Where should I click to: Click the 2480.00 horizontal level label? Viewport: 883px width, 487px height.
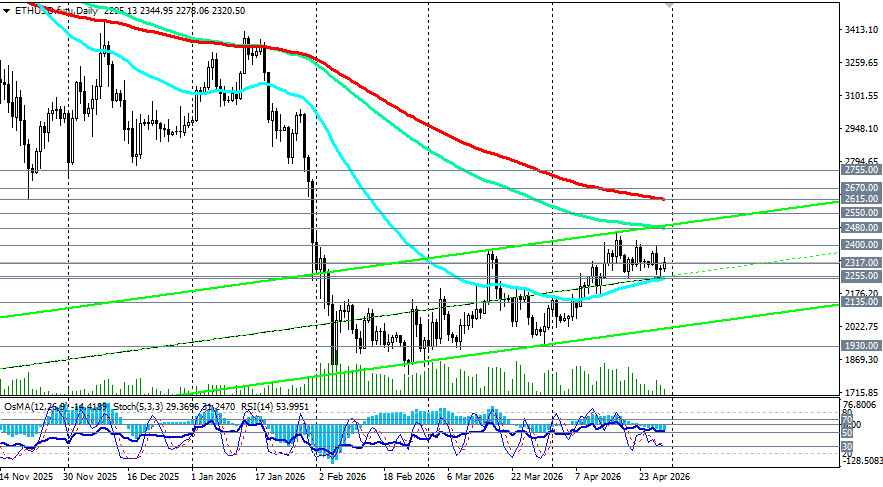point(862,228)
